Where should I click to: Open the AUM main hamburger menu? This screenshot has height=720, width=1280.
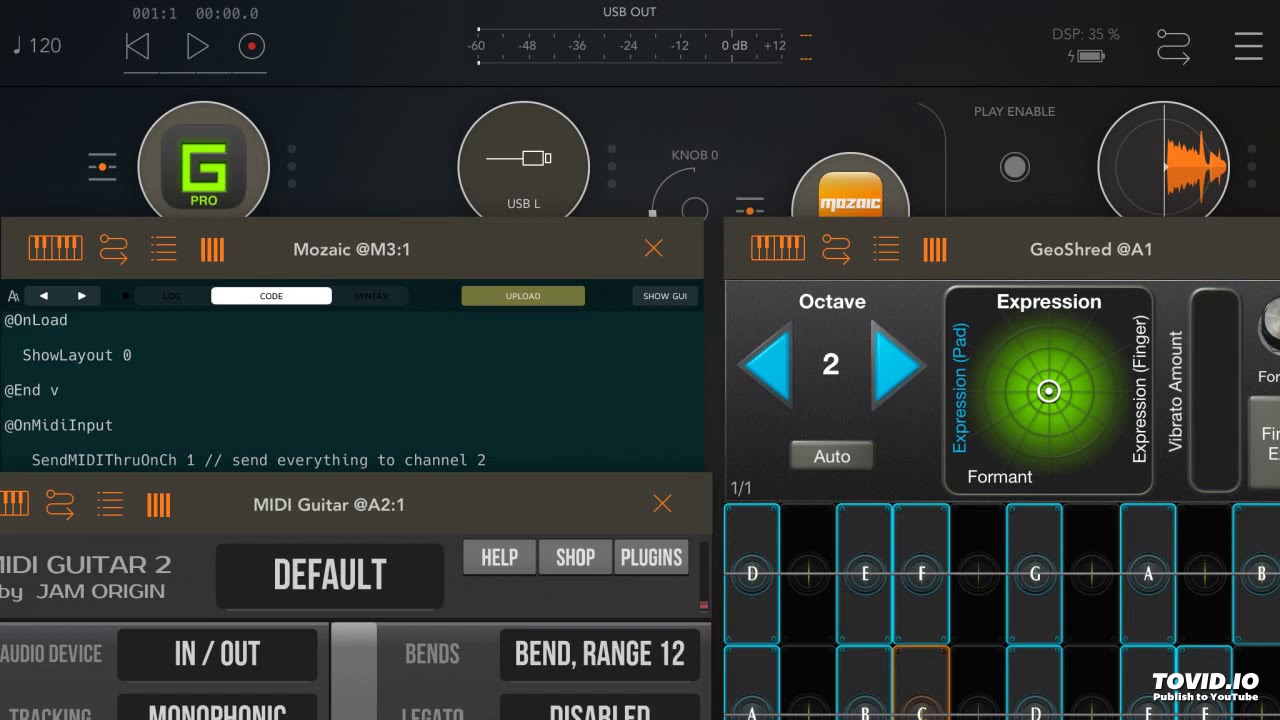(x=1248, y=46)
